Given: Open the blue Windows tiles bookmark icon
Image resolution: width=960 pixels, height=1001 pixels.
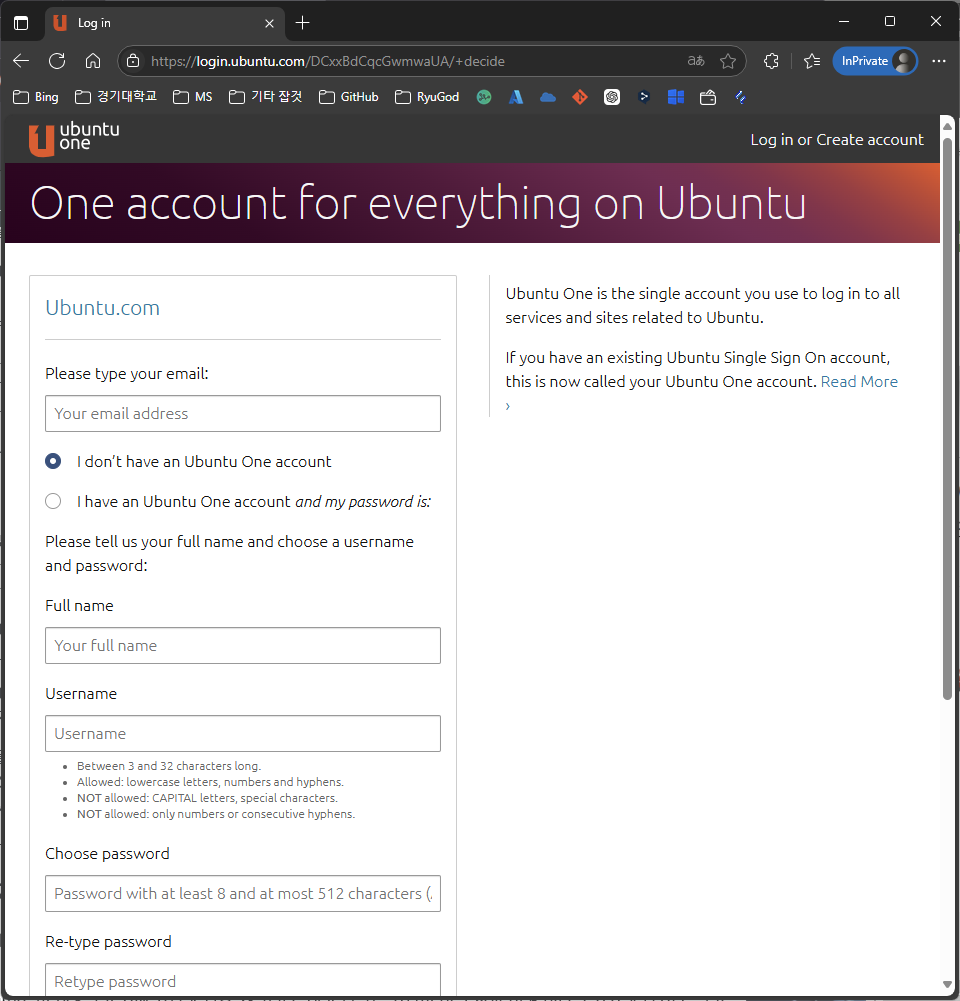Looking at the screenshot, I should point(676,97).
